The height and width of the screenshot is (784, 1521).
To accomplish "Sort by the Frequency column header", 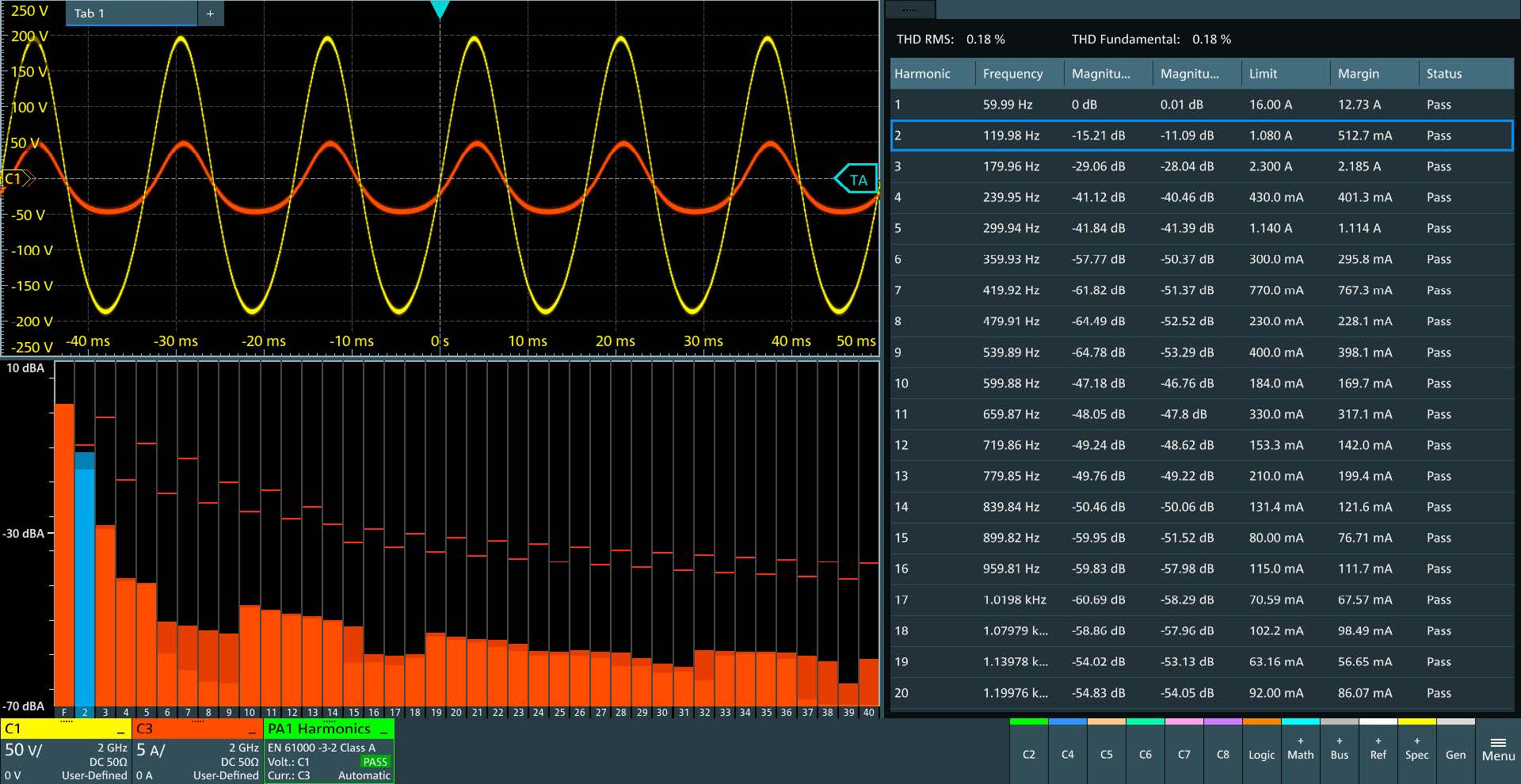I will (x=1012, y=74).
